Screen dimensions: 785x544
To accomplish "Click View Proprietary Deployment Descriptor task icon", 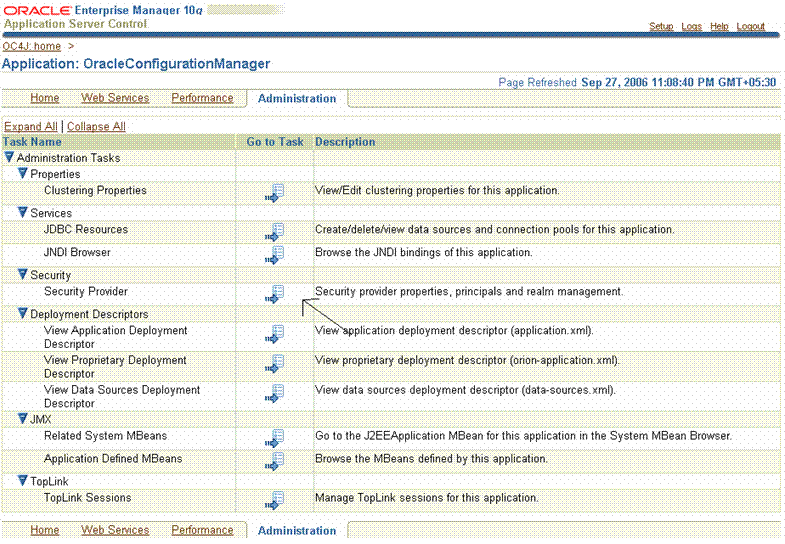I will pyautogui.click(x=274, y=363).
